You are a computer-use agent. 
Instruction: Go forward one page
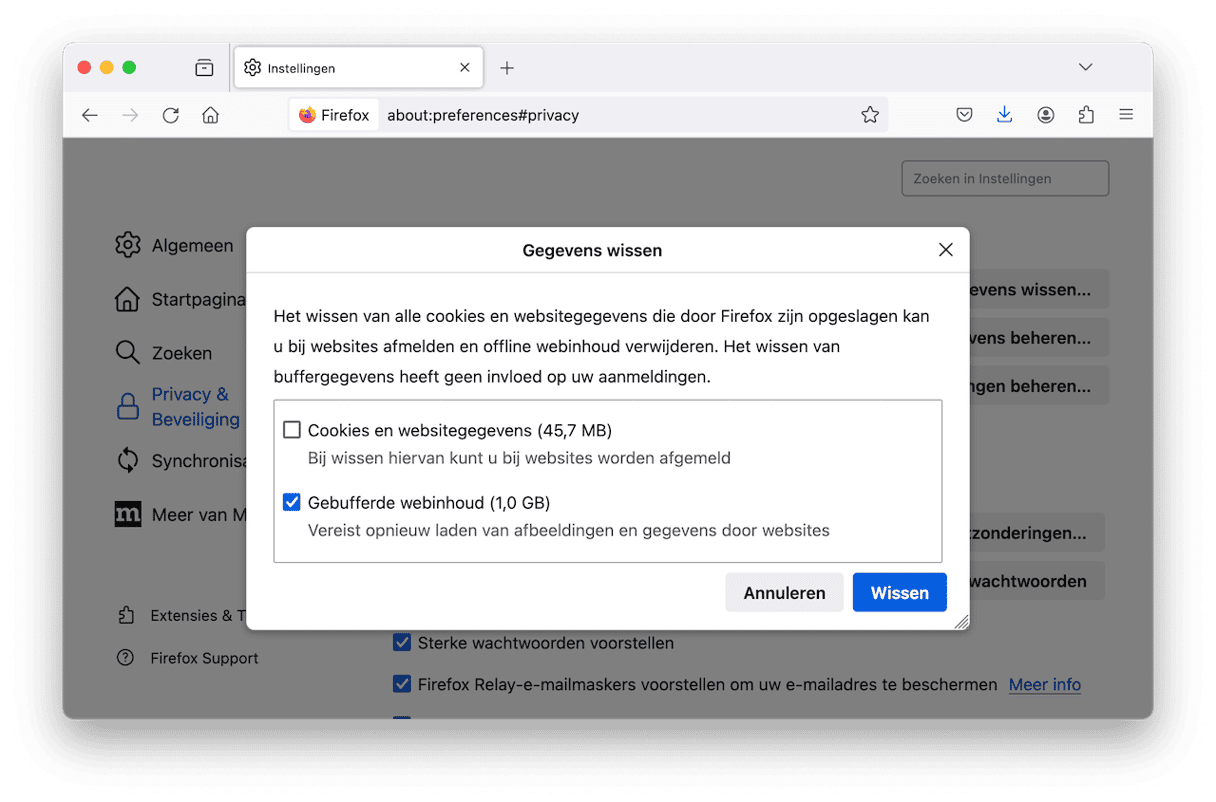click(x=130, y=115)
